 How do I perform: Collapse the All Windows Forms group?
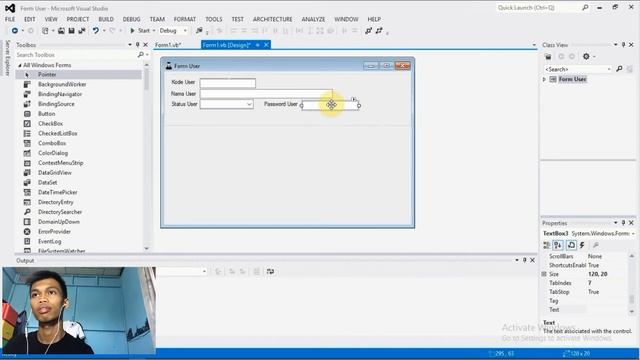[20, 65]
